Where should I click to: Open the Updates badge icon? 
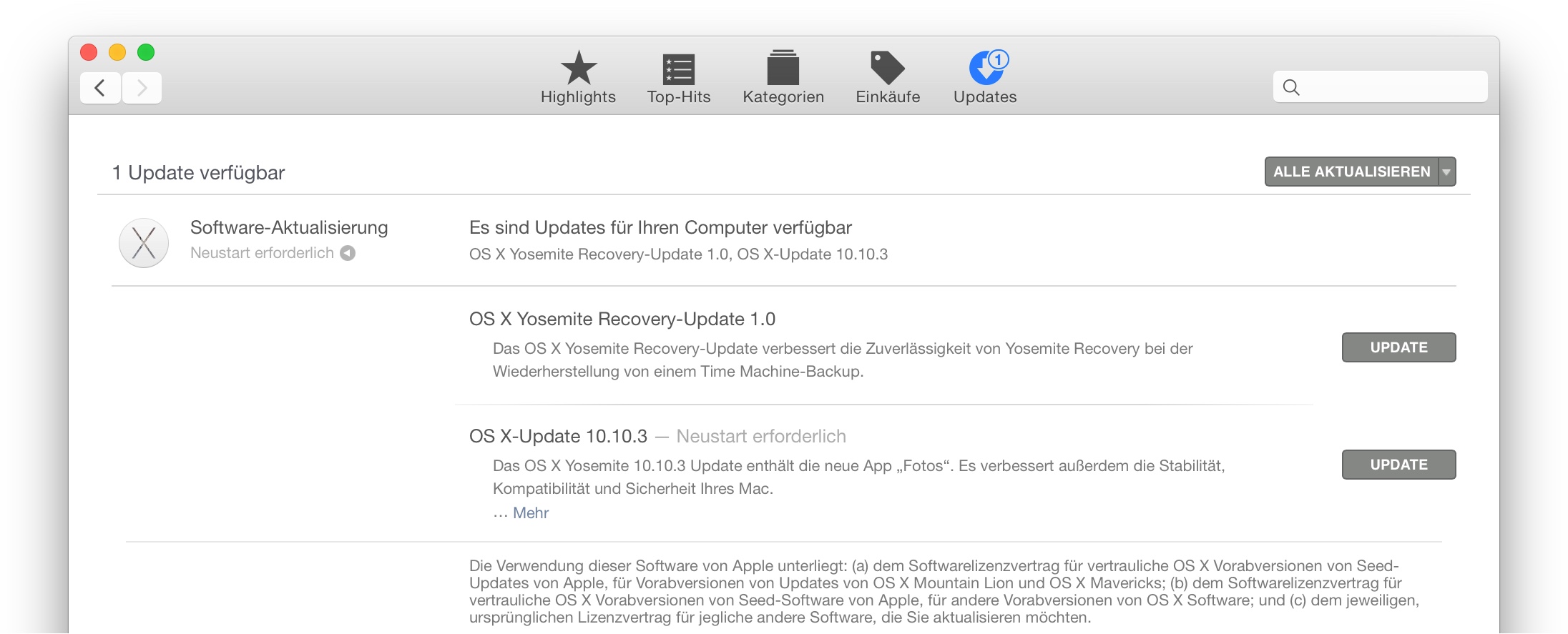click(x=987, y=68)
